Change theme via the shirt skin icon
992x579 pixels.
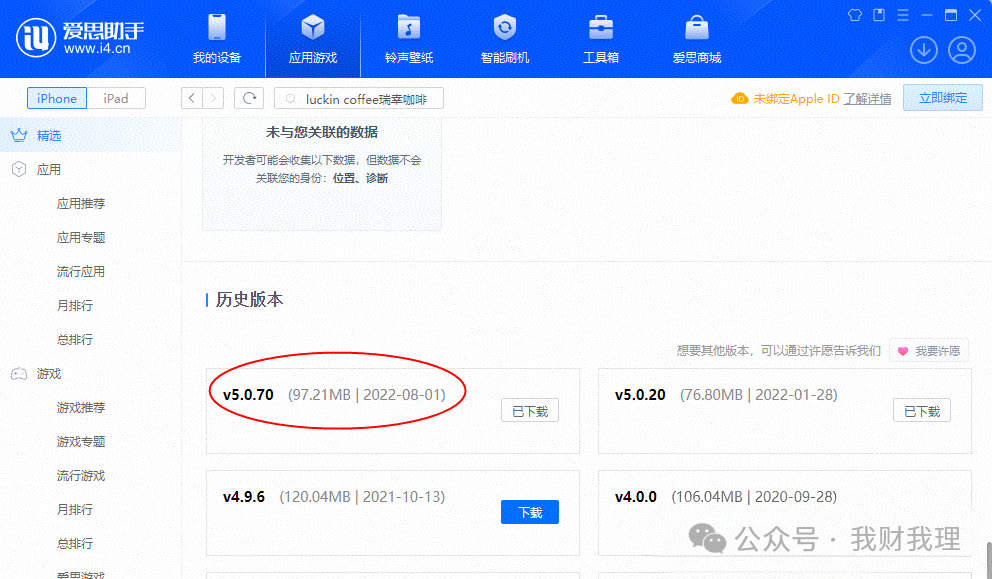click(x=855, y=15)
